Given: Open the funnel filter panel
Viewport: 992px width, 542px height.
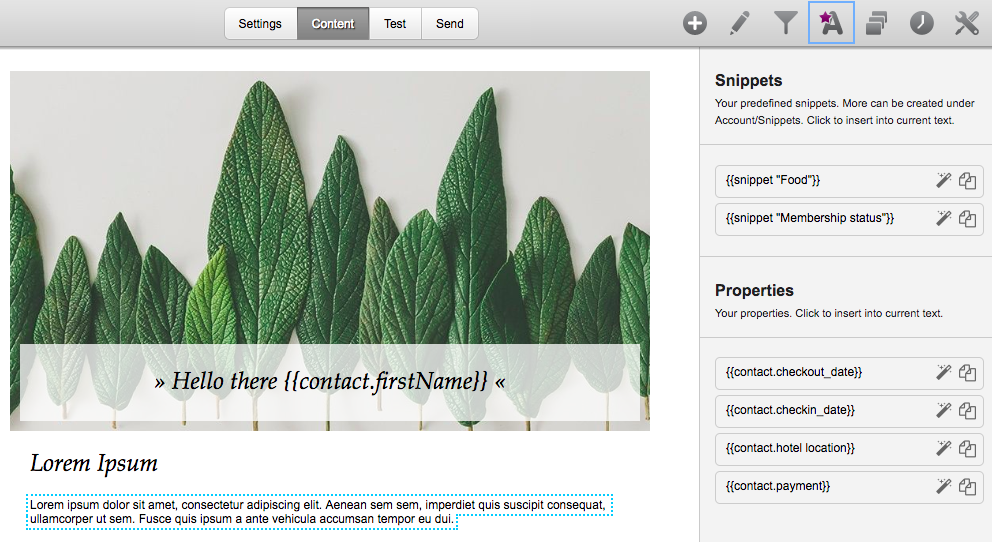Looking at the screenshot, I should point(786,23).
